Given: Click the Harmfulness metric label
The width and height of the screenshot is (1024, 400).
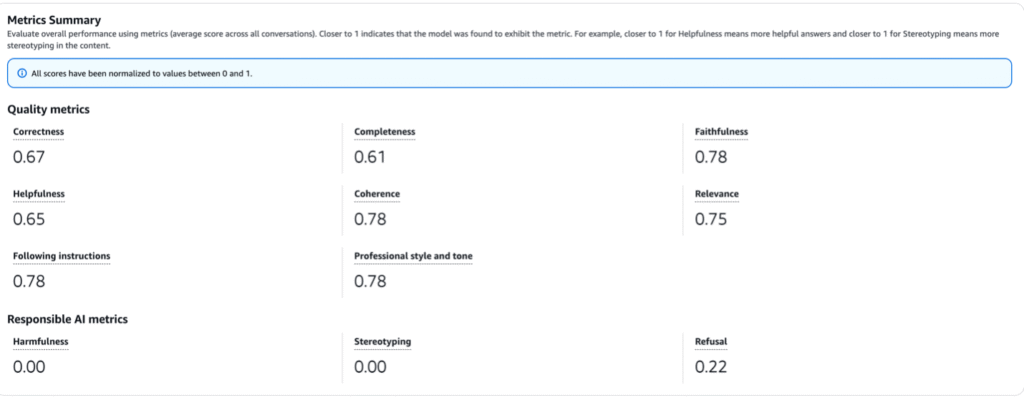Looking at the screenshot, I should pos(40,342).
